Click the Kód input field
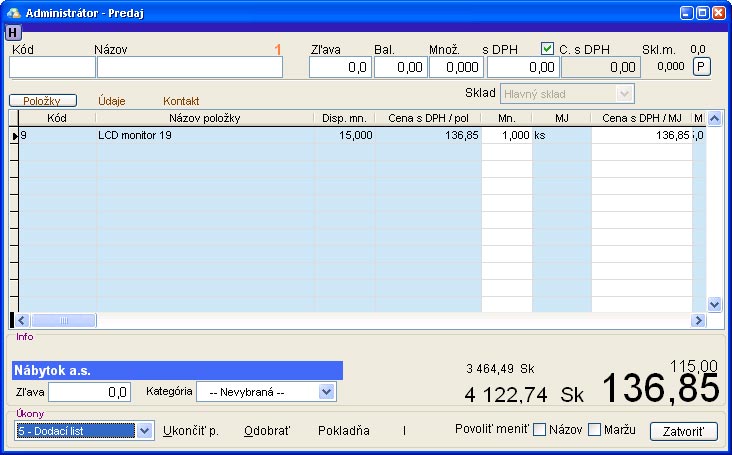 click(x=52, y=67)
